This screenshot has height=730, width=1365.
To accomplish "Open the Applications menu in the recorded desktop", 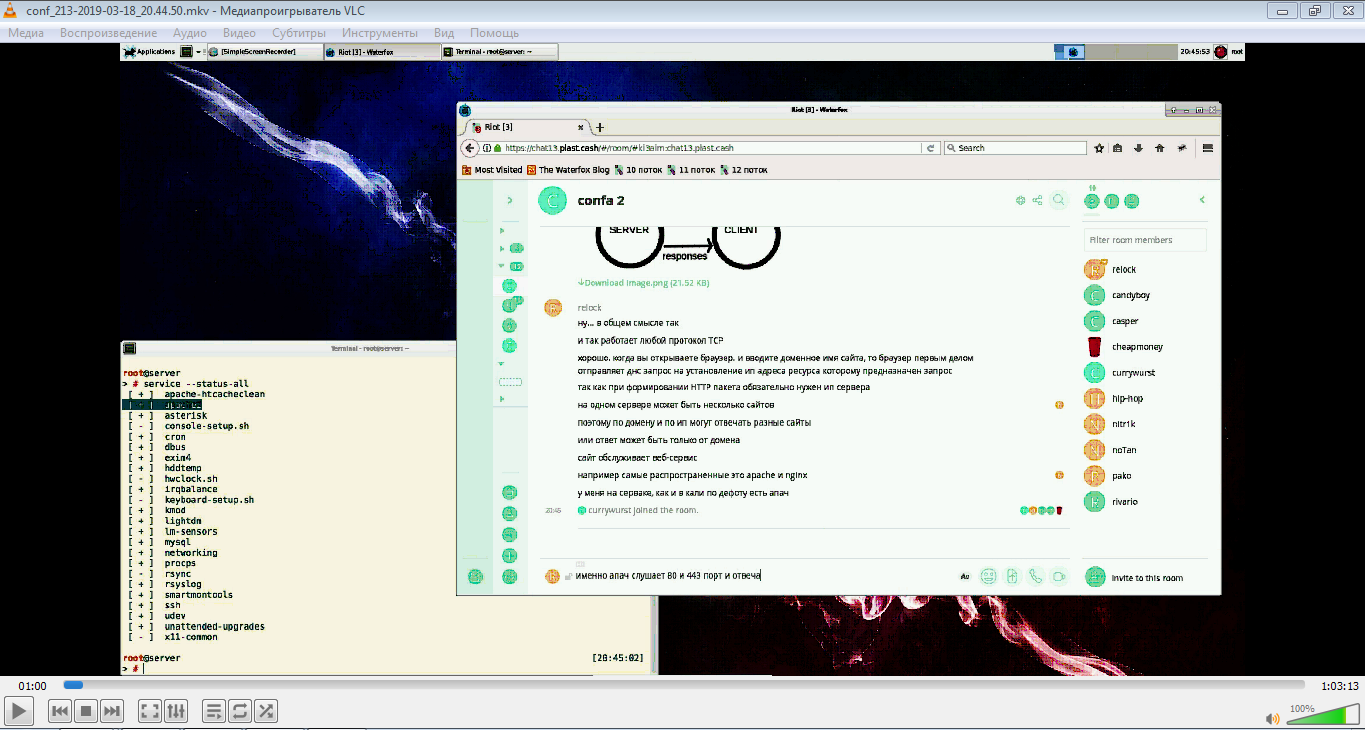I will pyautogui.click(x=150, y=51).
